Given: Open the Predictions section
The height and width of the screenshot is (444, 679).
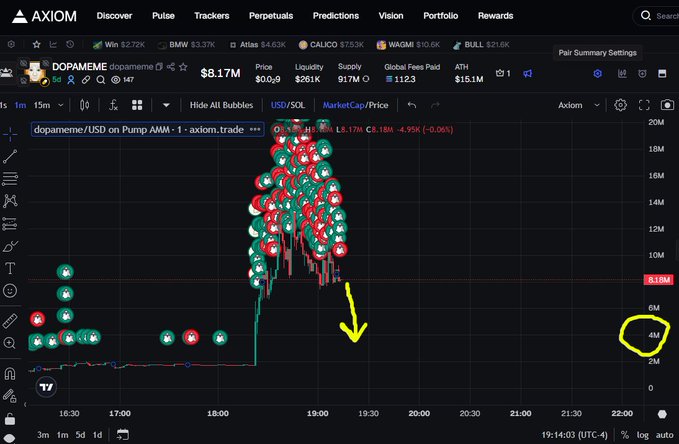Looking at the screenshot, I should 336,16.
